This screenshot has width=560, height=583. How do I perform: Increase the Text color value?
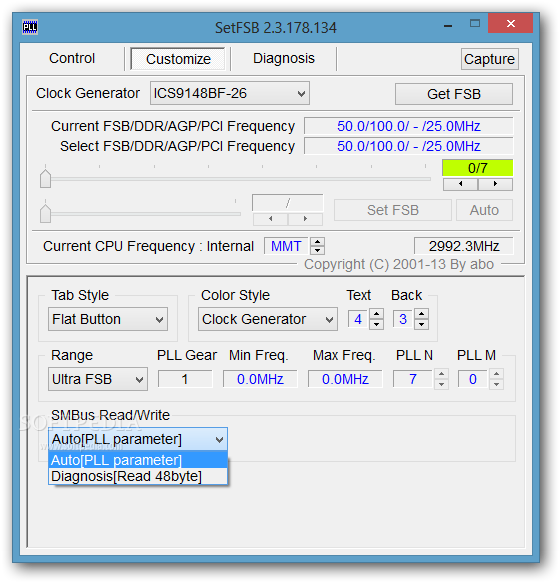[376, 314]
